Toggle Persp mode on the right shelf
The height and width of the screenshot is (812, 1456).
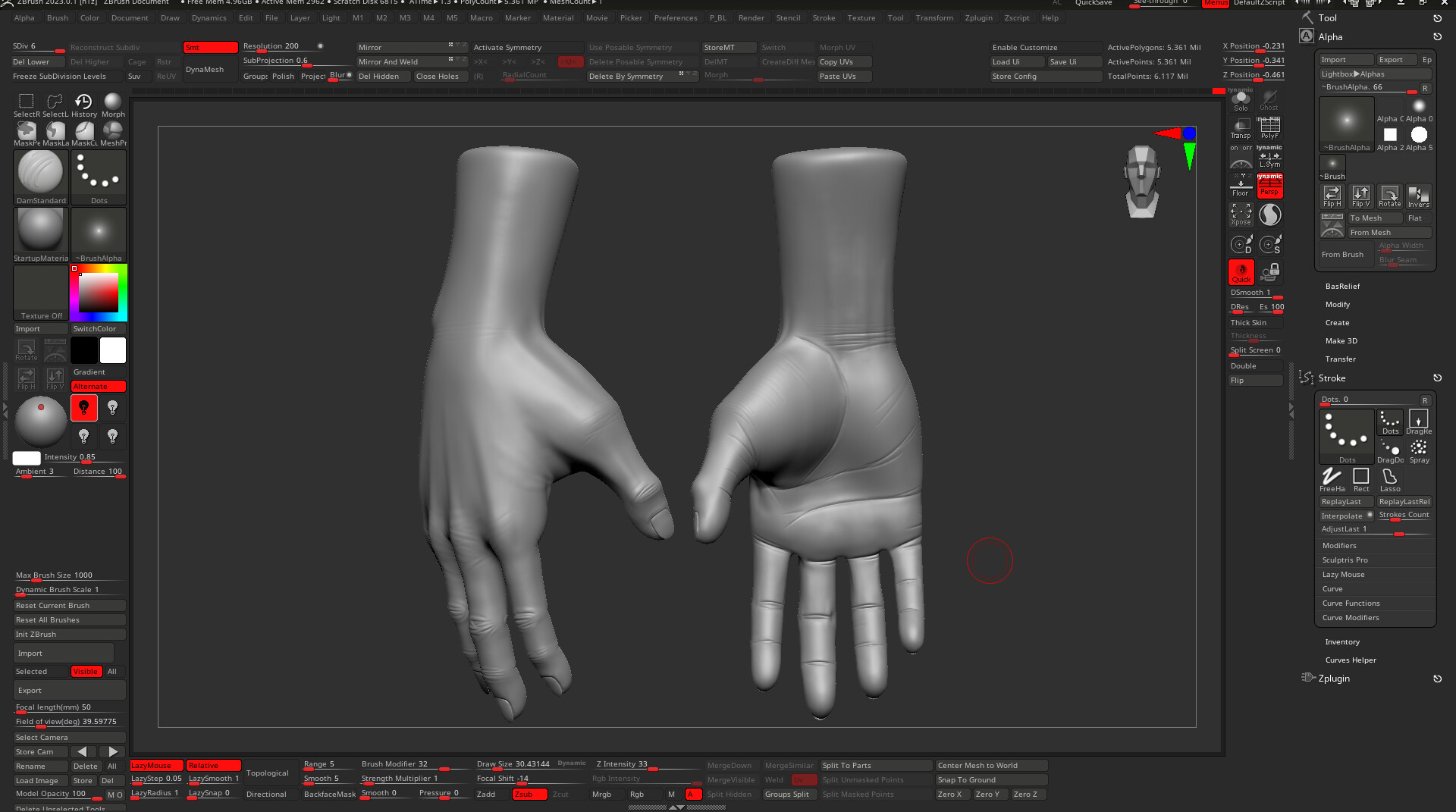click(x=1270, y=185)
